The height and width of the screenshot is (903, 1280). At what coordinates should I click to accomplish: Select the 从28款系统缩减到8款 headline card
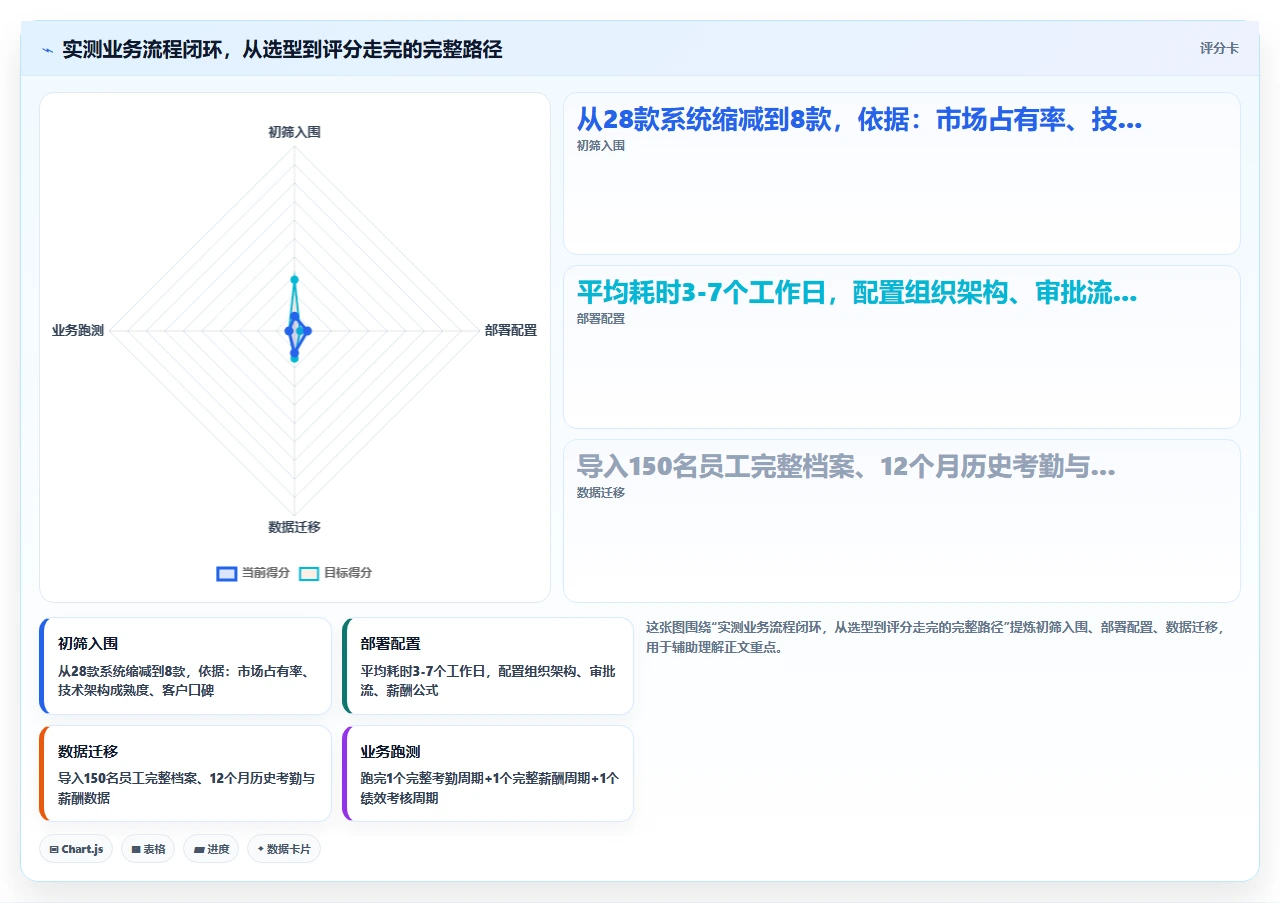click(x=902, y=173)
